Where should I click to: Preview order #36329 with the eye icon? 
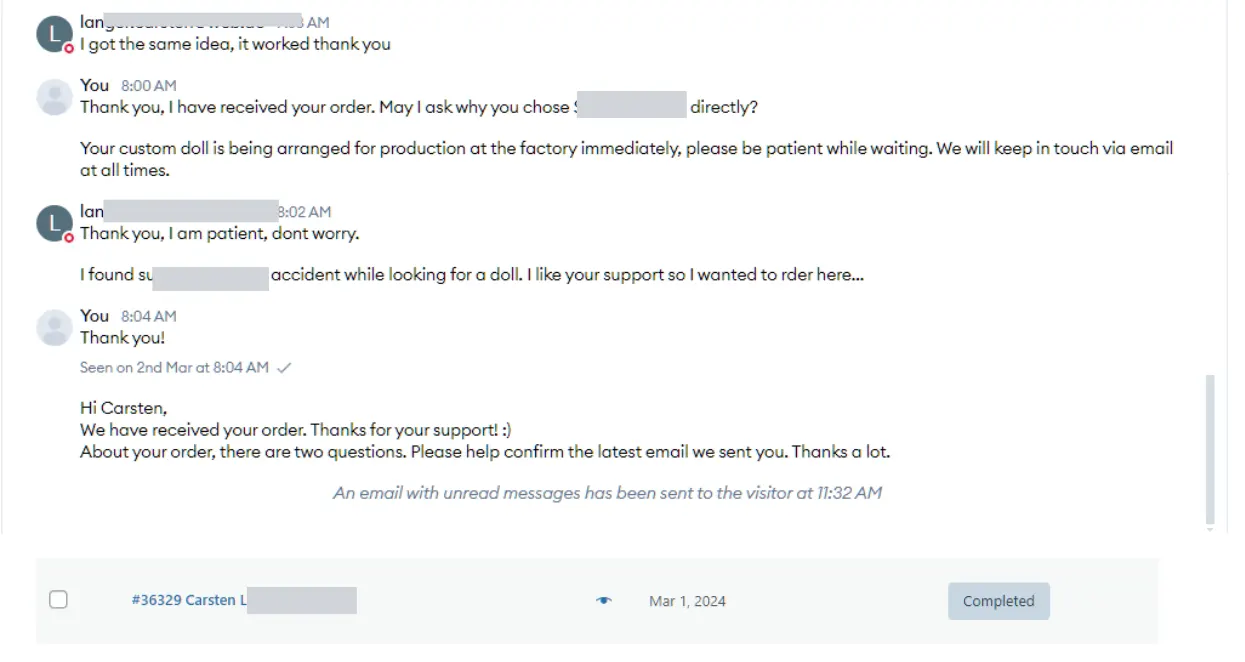click(603, 601)
